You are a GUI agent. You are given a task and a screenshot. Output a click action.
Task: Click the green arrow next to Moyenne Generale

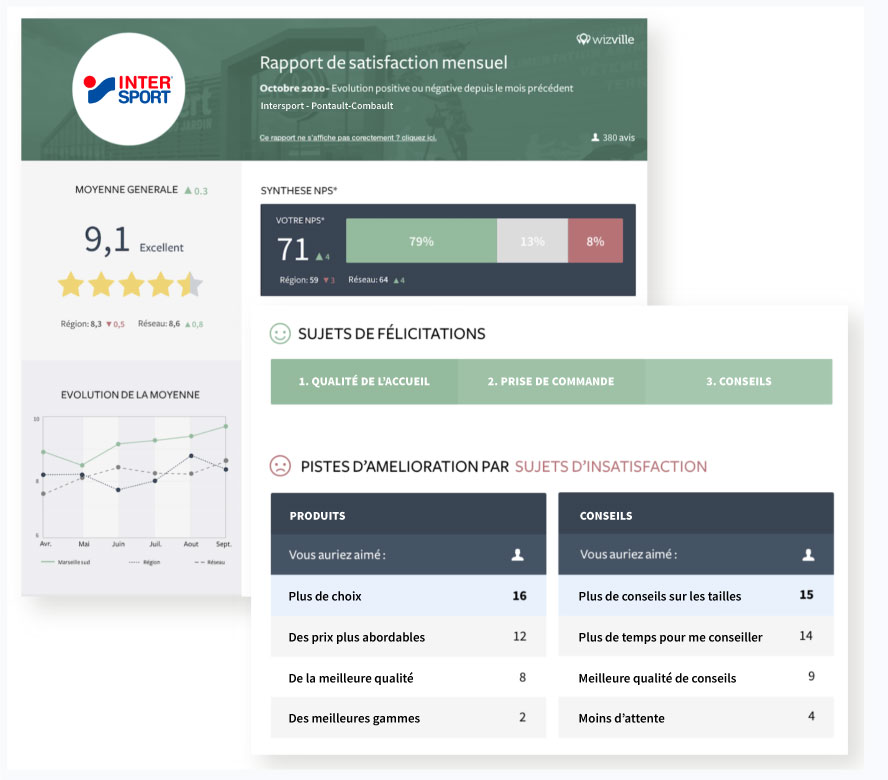coord(188,190)
